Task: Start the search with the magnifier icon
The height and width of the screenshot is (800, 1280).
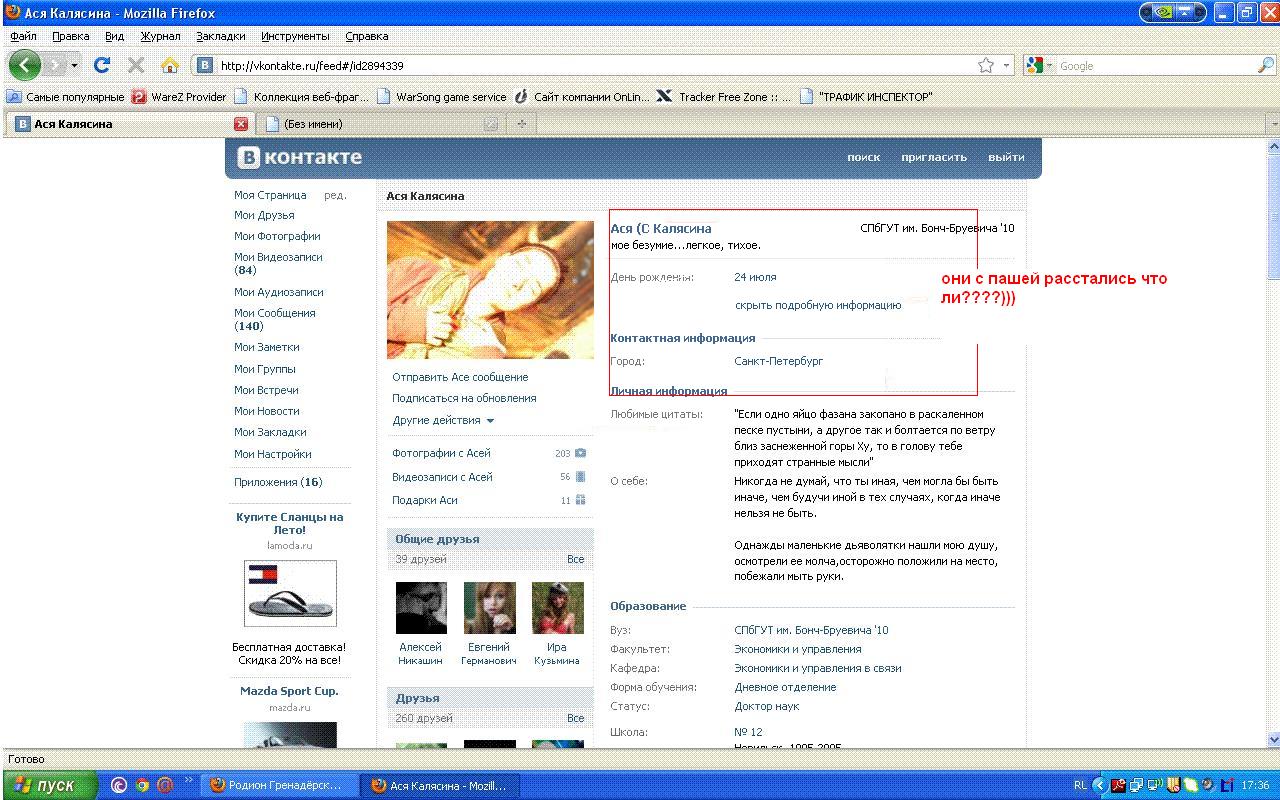Action: point(1266,65)
